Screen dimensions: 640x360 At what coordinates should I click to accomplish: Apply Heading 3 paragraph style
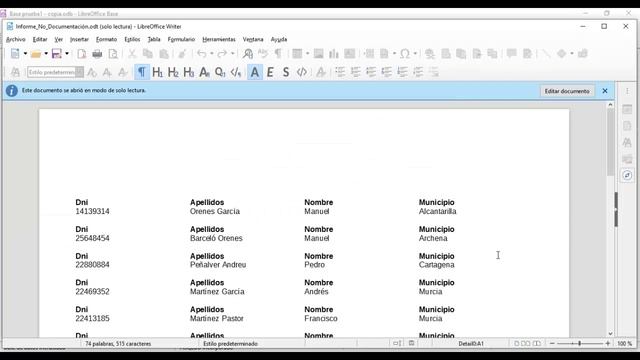pyautogui.click(x=189, y=72)
